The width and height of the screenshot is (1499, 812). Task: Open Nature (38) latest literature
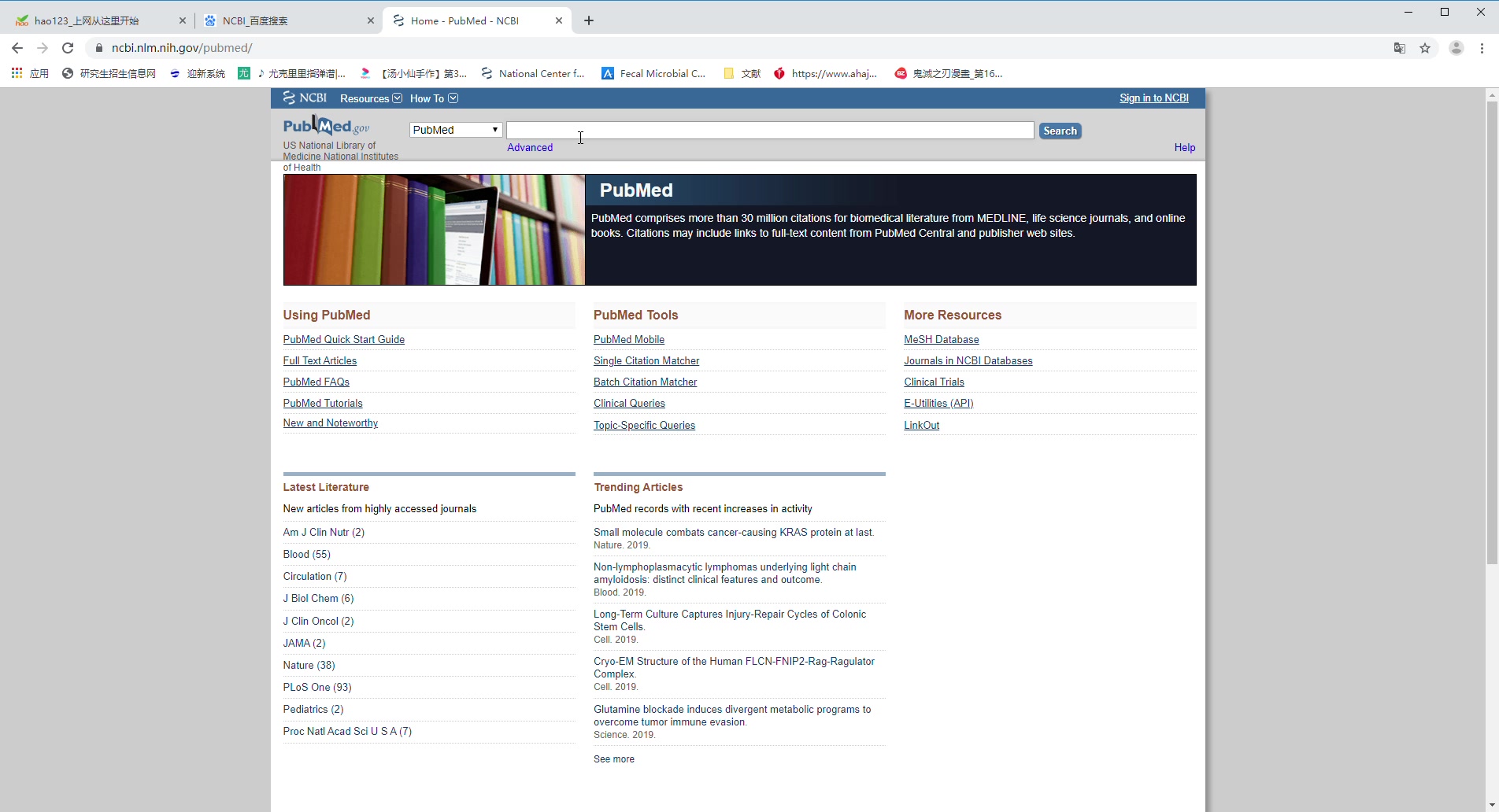[309, 665]
